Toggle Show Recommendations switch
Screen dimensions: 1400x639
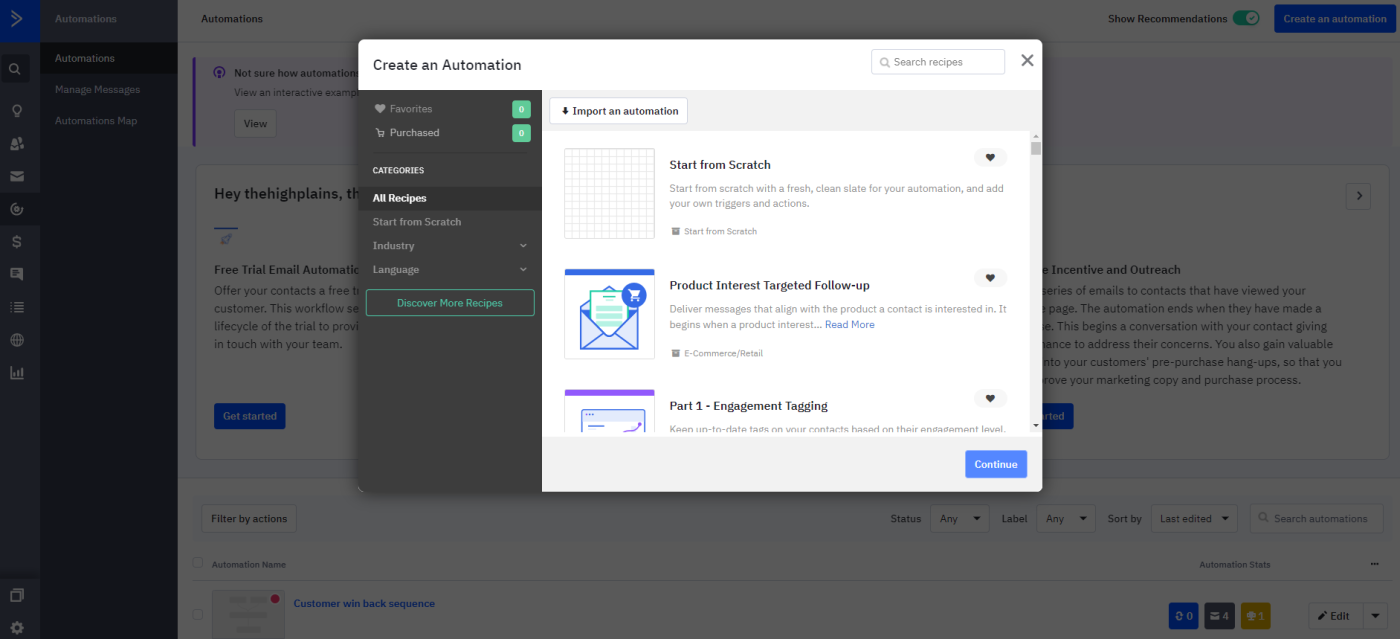(1245, 19)
